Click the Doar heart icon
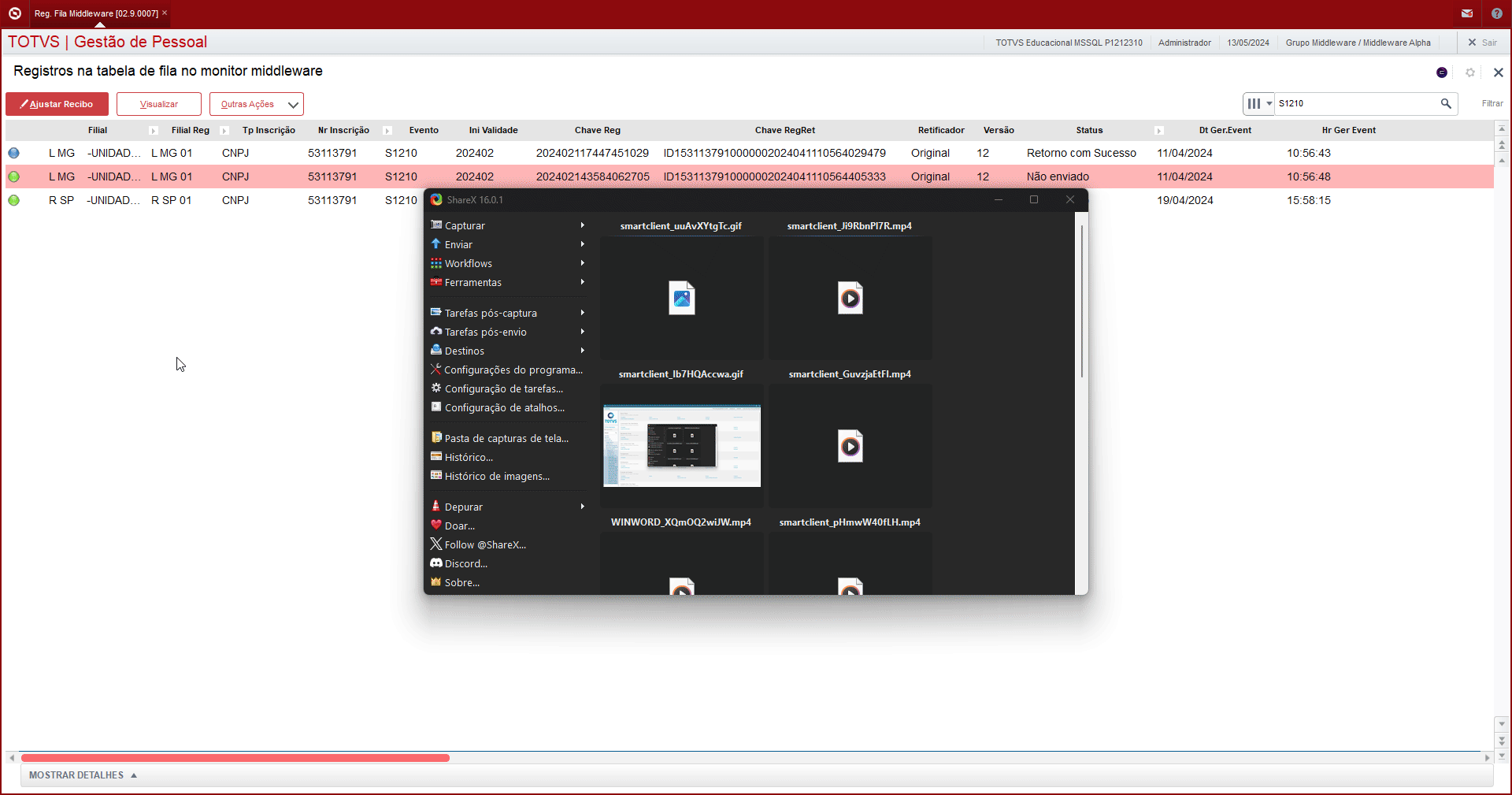The image size is (1512, 795). coord(435,525)
